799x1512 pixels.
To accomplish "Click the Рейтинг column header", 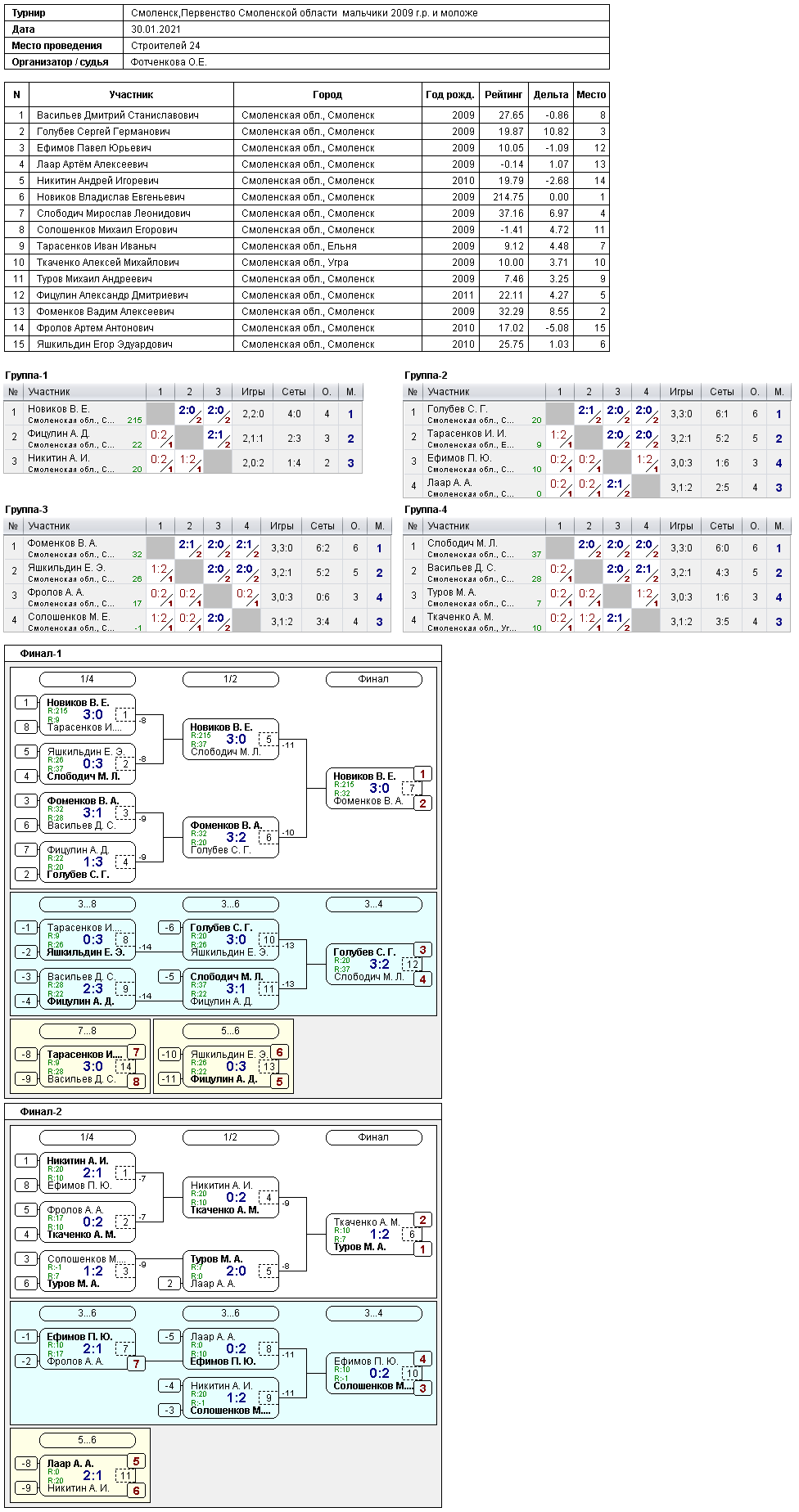I will 503,95.
